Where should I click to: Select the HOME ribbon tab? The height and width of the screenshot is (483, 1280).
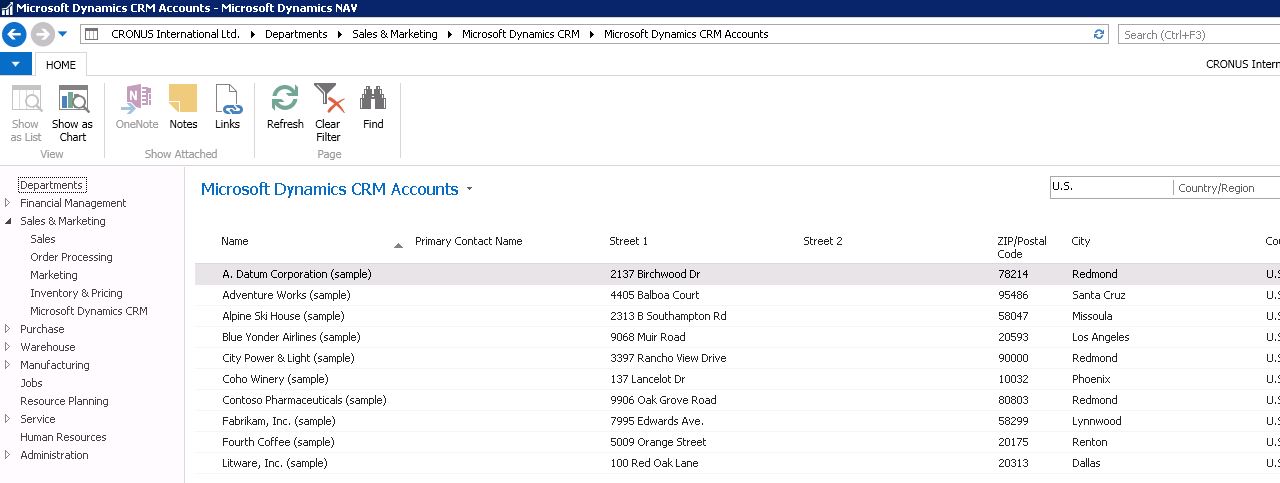[x=61, y=64]
